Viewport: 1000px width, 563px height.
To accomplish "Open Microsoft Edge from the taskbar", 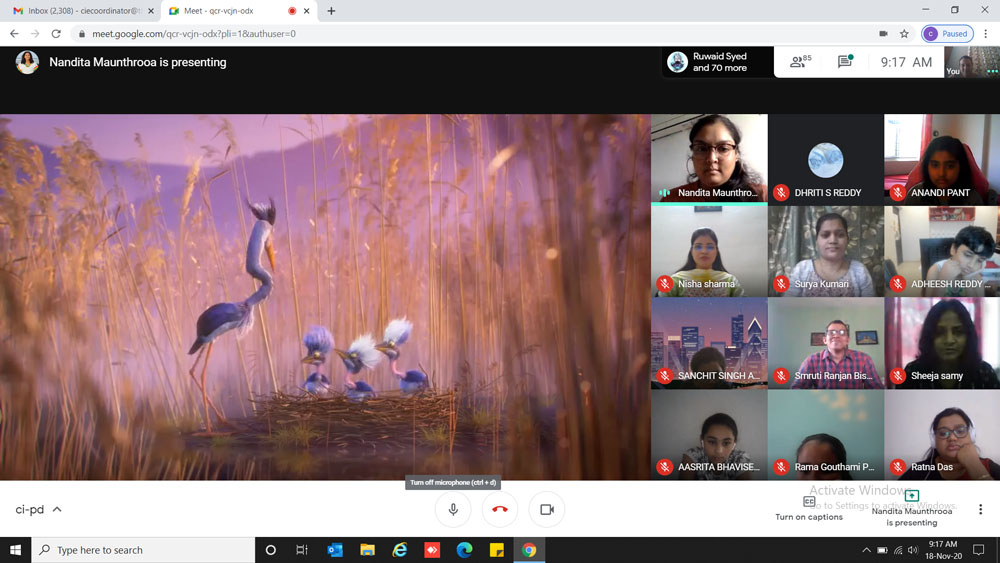I will [464, 550].
